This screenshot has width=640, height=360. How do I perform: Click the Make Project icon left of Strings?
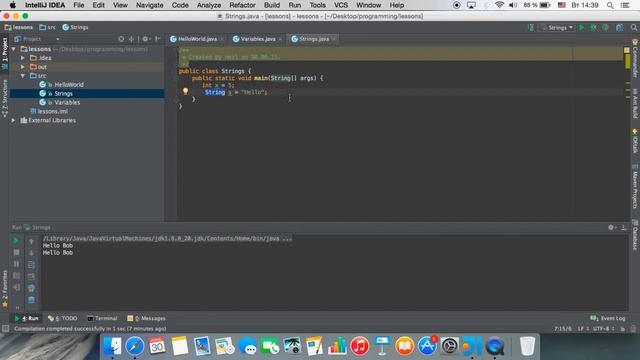(x=530, y=27)
